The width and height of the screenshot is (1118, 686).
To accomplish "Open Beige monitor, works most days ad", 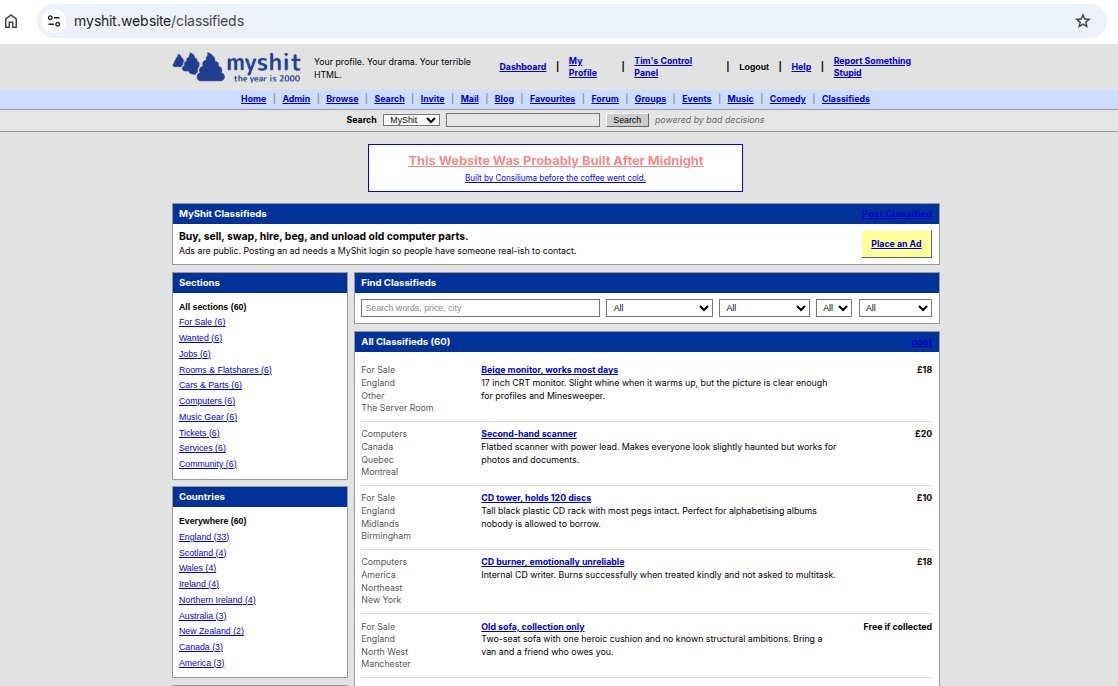I will point(550,370).
